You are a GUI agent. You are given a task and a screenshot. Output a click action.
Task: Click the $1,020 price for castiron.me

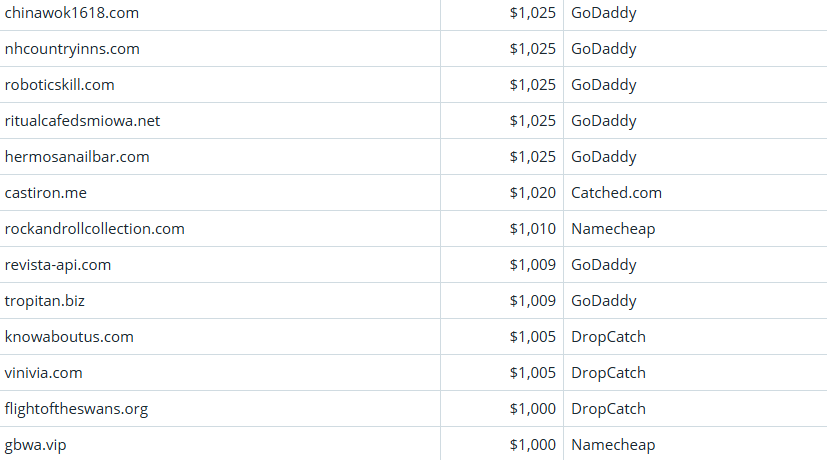point(532,193)
